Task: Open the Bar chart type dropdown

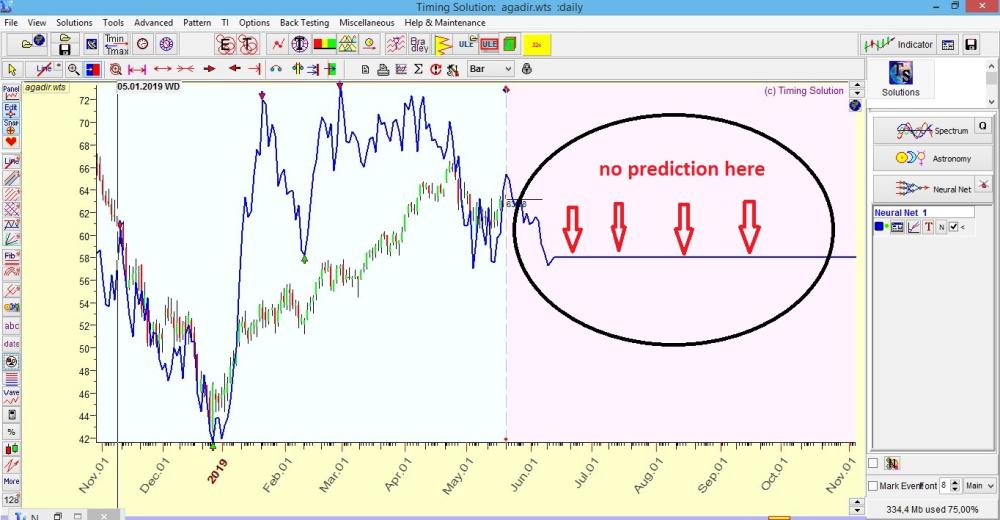Action: [x=491, y=69]
